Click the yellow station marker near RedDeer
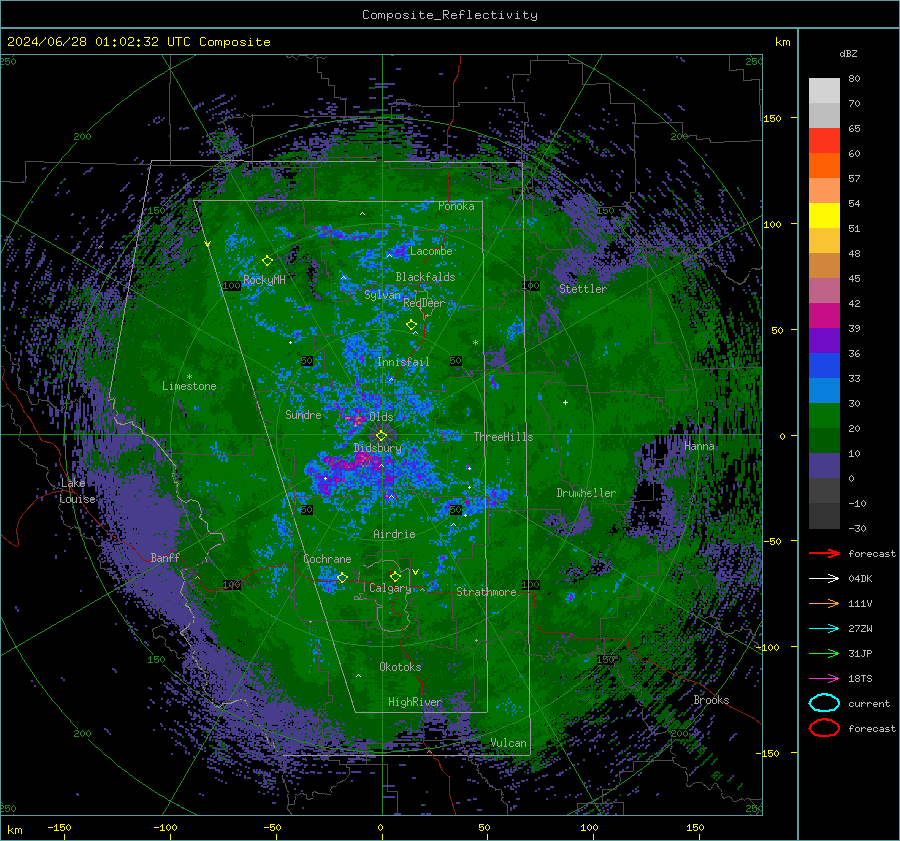This screenshot has height=841, width=900. coord(412,325)
